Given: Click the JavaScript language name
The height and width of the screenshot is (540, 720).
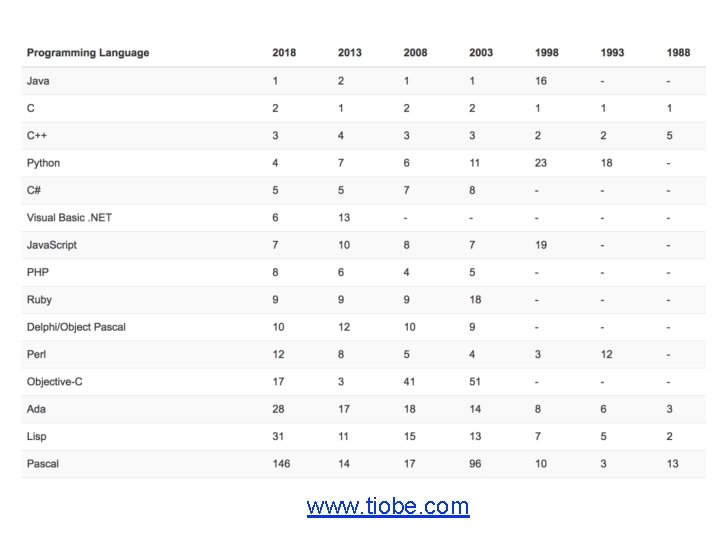Looking at the screenshot, I should click(x=51, y=245).
